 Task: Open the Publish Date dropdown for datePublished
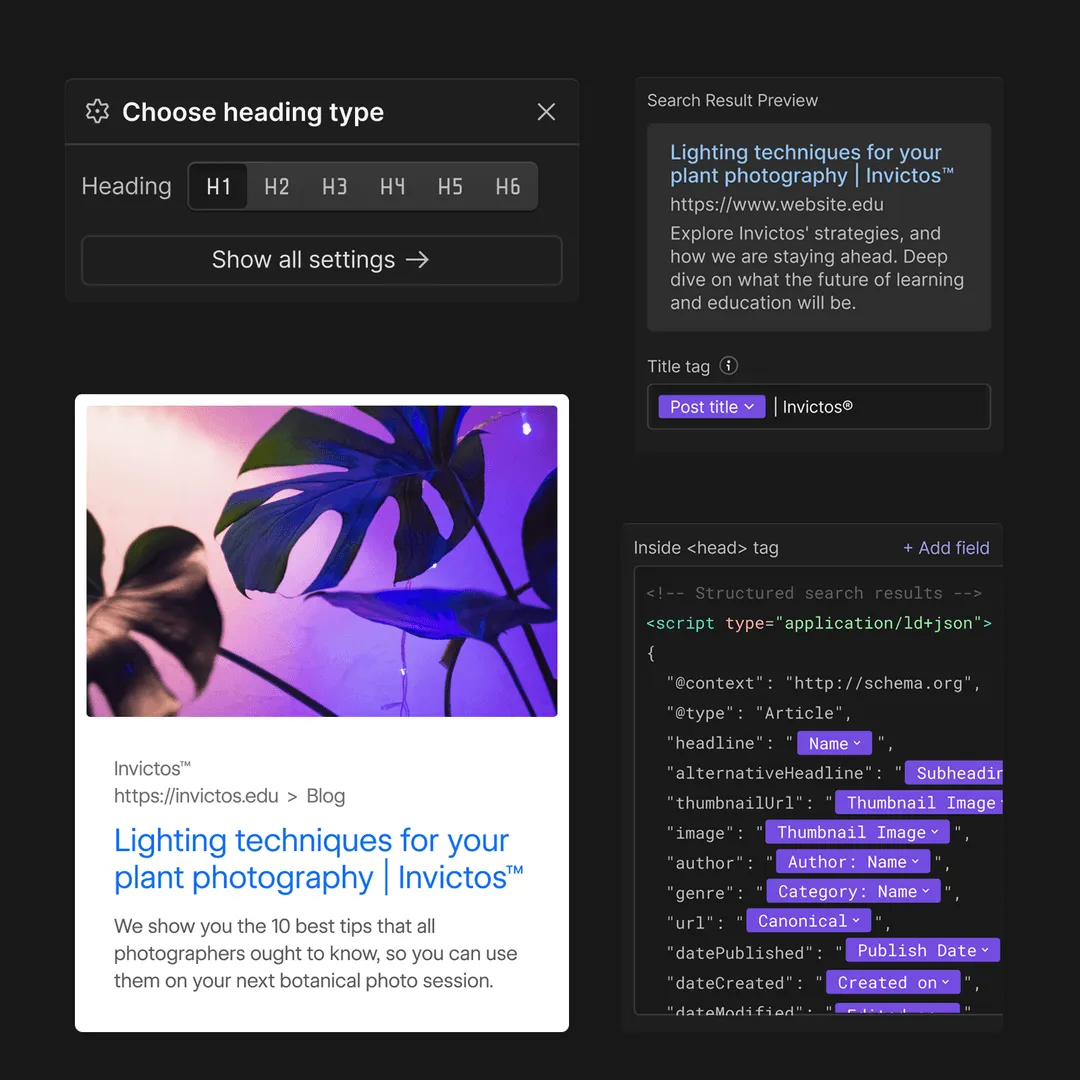[922, 950]
